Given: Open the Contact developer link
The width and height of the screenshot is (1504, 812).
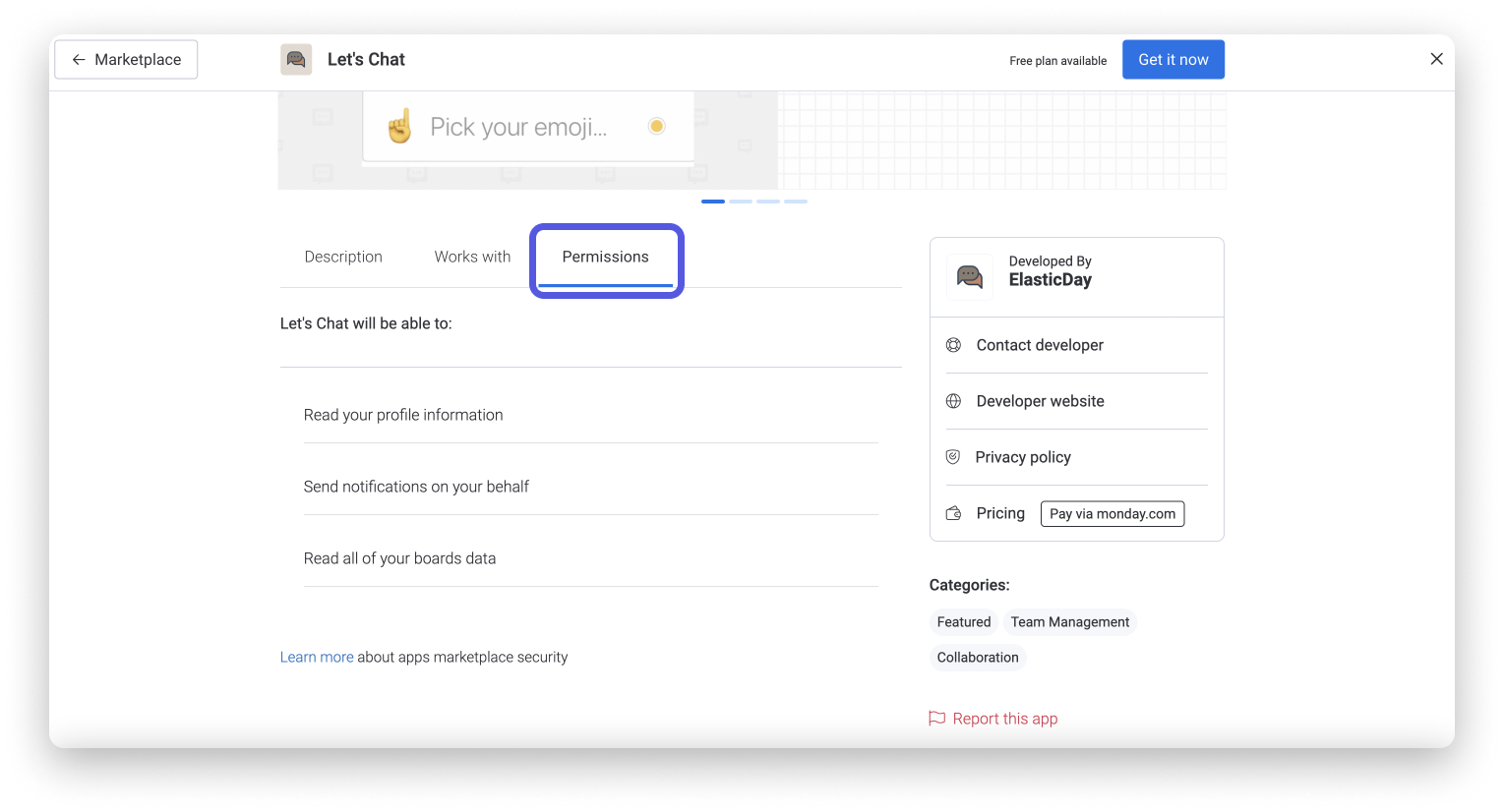Looking at the screenshot, I should [x=1040, y=345].
